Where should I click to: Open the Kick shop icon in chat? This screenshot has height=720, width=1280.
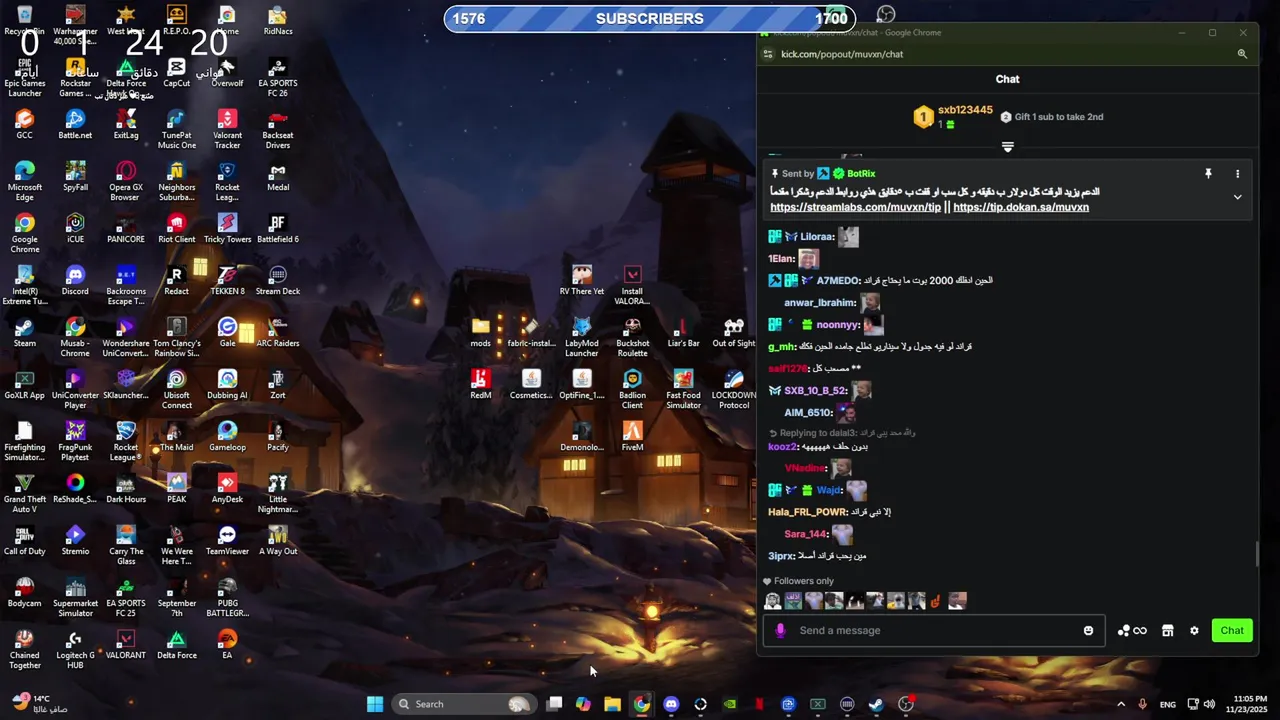tap(1167, 630)
